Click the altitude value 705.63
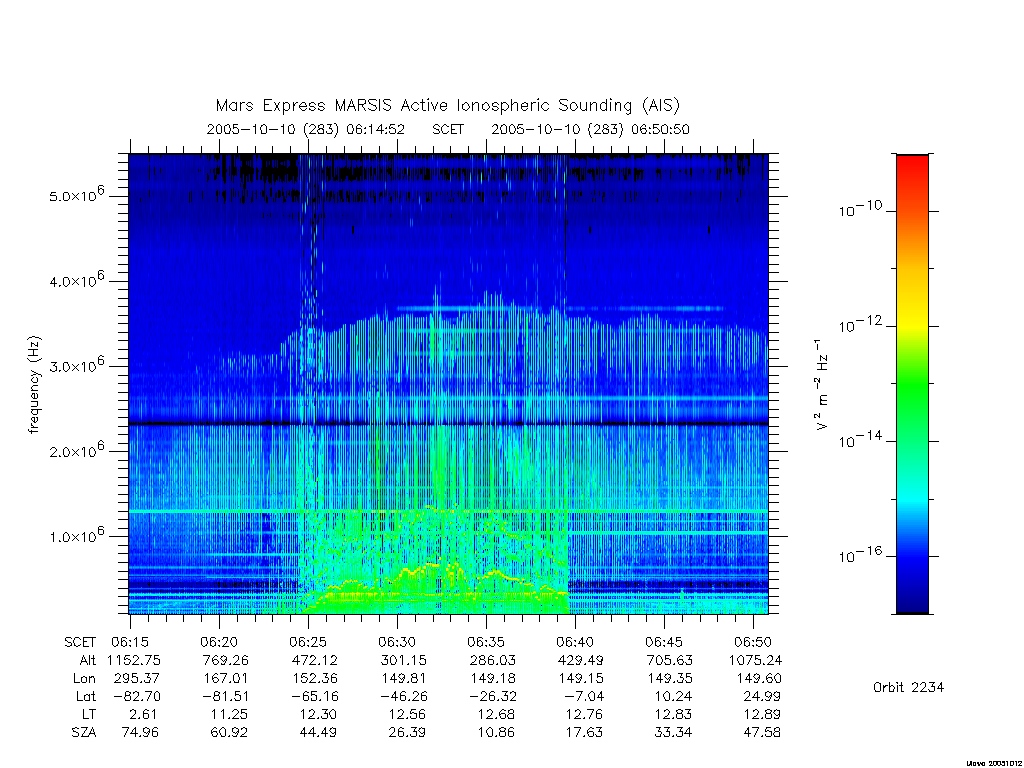 pos(670,660)
